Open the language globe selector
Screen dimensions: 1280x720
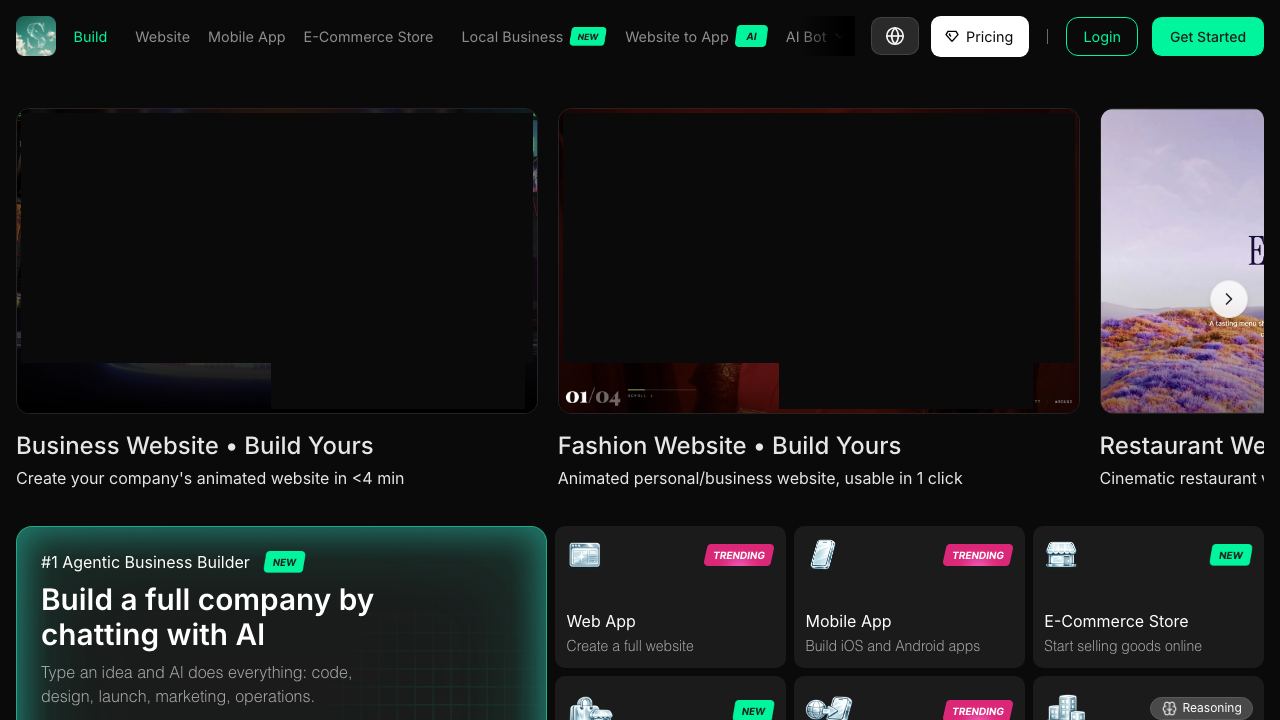pos(895,36)
